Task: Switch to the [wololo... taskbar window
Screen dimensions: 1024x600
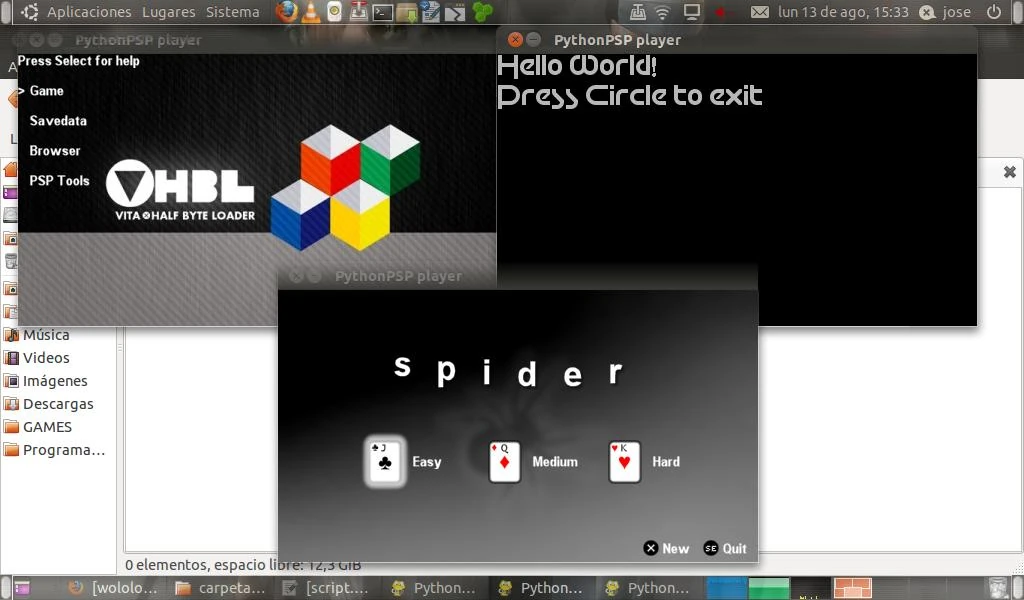Action: click(x=112, y=588)
